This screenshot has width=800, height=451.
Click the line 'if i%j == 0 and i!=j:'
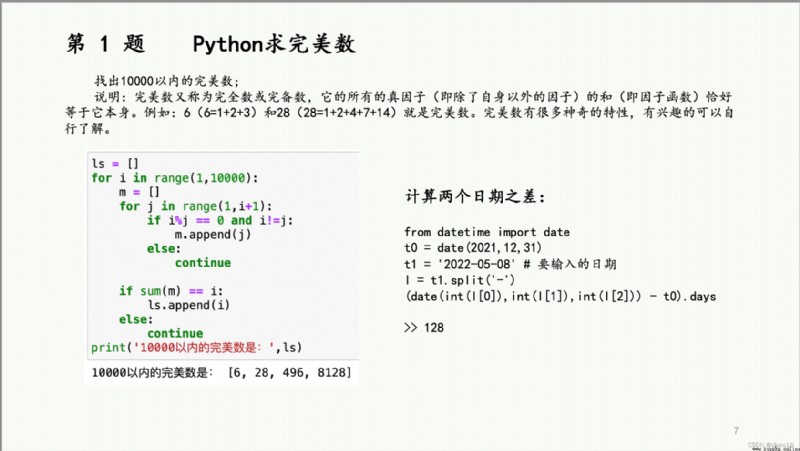pos(220,220)
